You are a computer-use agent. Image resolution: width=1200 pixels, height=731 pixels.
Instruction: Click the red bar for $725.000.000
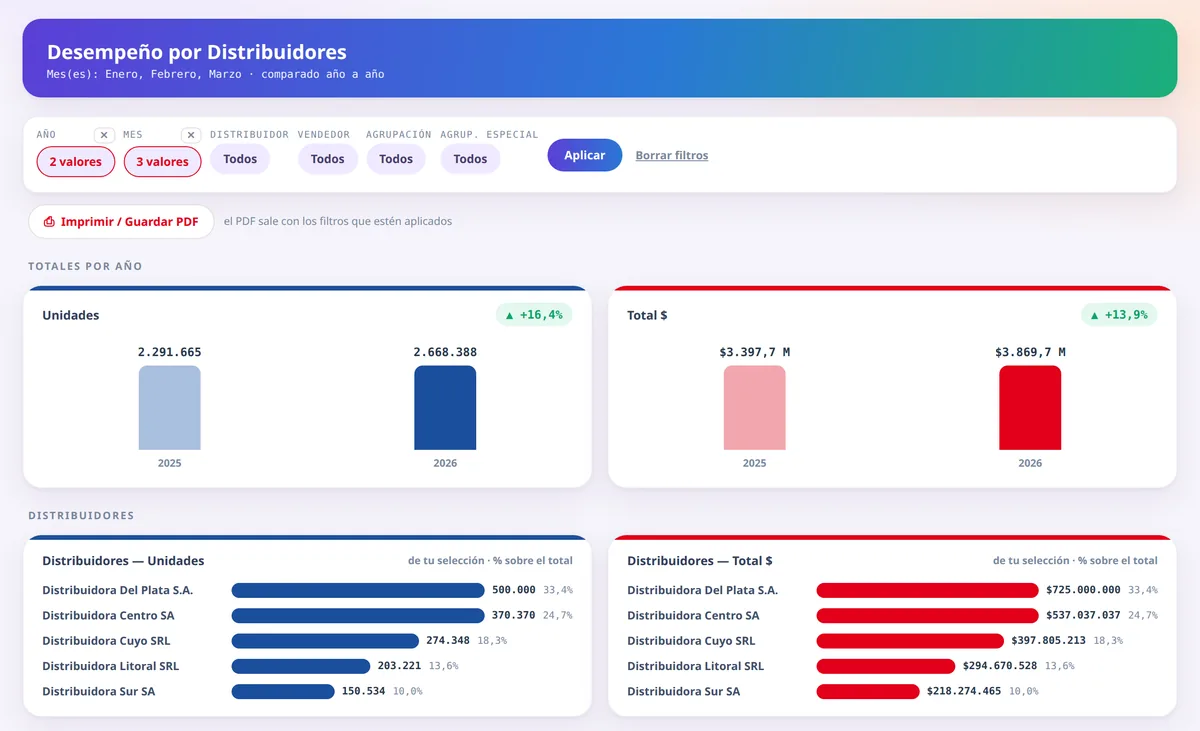pos(928,590)
